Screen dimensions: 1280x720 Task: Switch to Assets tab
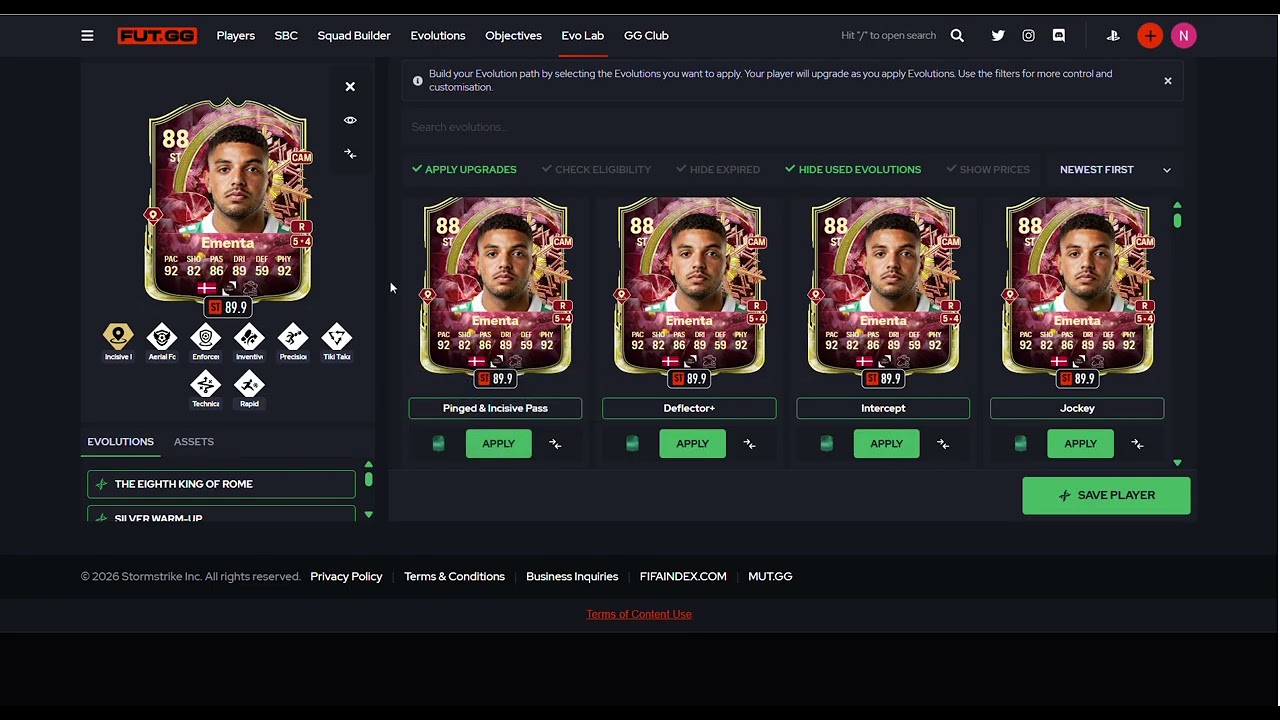tap(194, 442)
